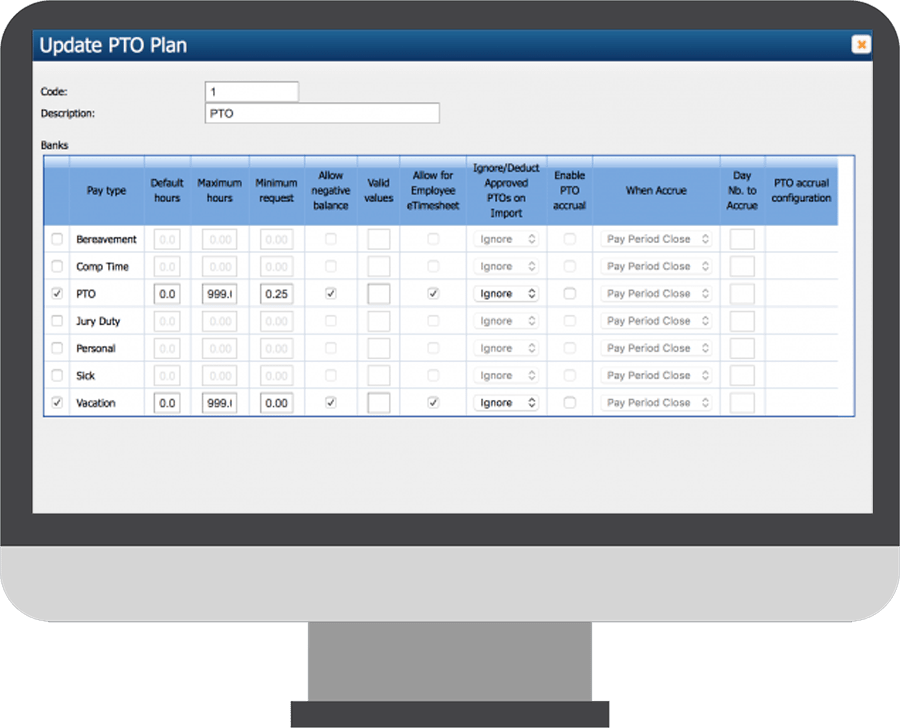The height and width of the screenshot is (728, 900).
Task: Edit the Description field showing PTO
Action: (x=320, y=113)
